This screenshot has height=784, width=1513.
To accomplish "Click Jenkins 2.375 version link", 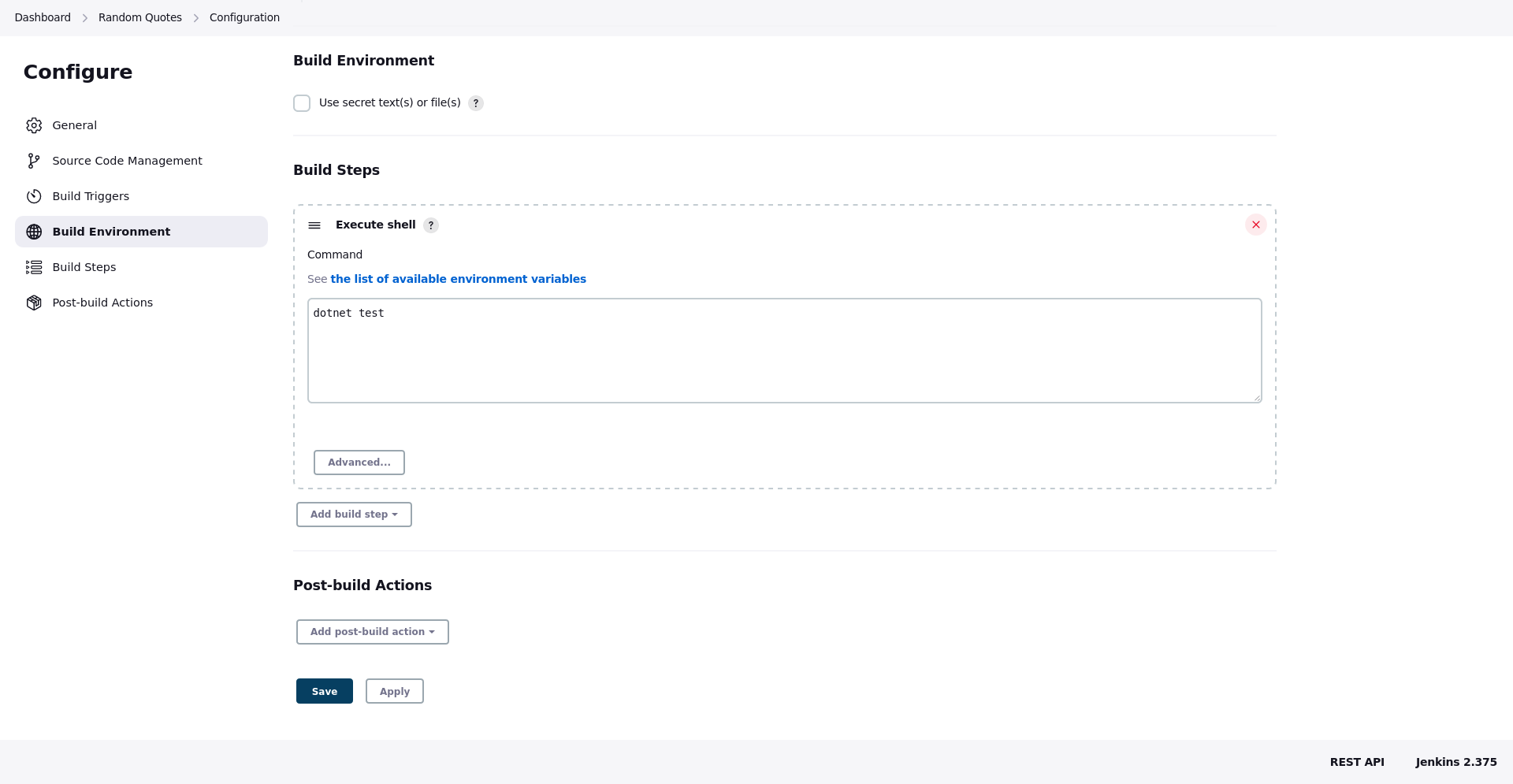I will point(1456,762).
